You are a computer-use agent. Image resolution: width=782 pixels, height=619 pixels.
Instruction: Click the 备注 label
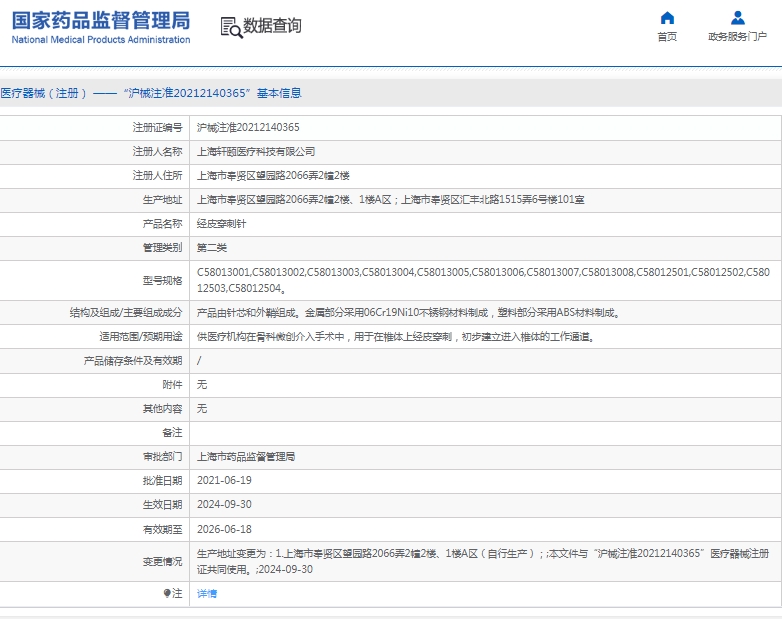[x=173, y=433]
